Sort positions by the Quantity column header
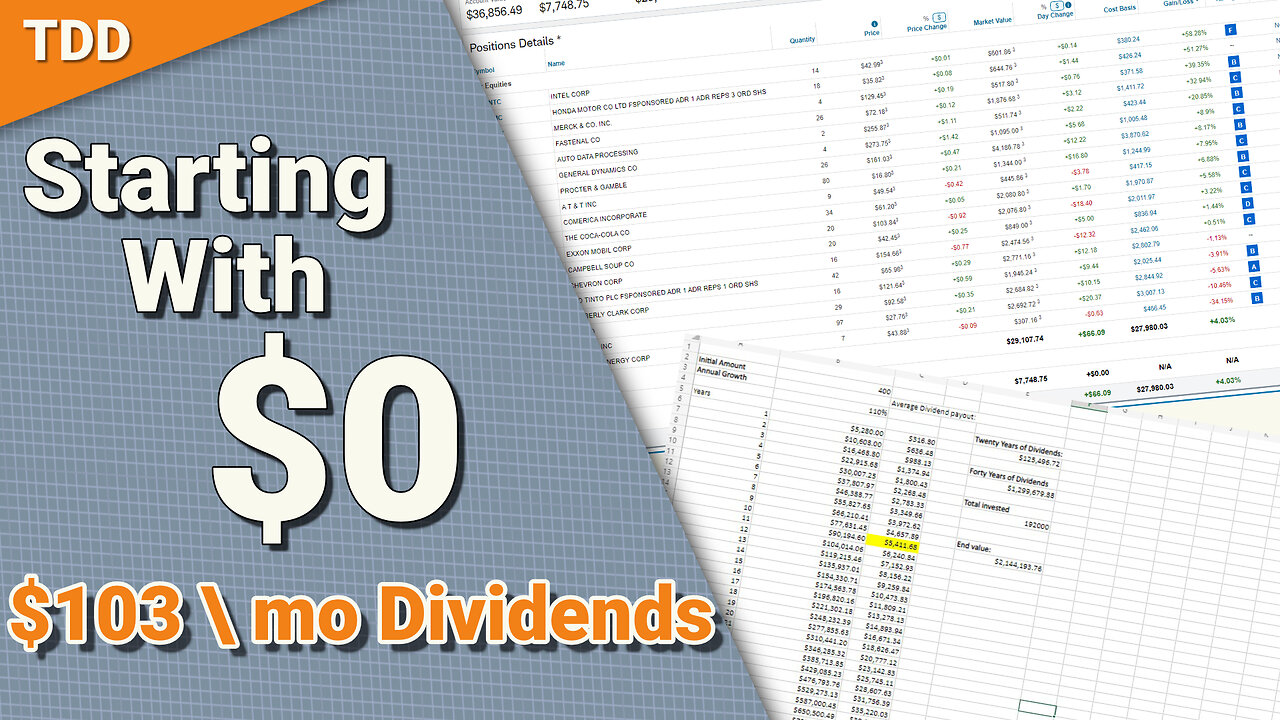This screenshot has height=720, width=1280. [x=802, y=40]
